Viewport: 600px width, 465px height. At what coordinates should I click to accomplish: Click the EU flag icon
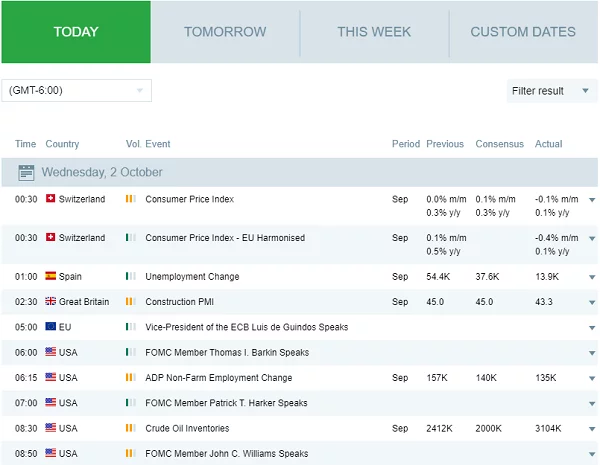tap(51, 326)
